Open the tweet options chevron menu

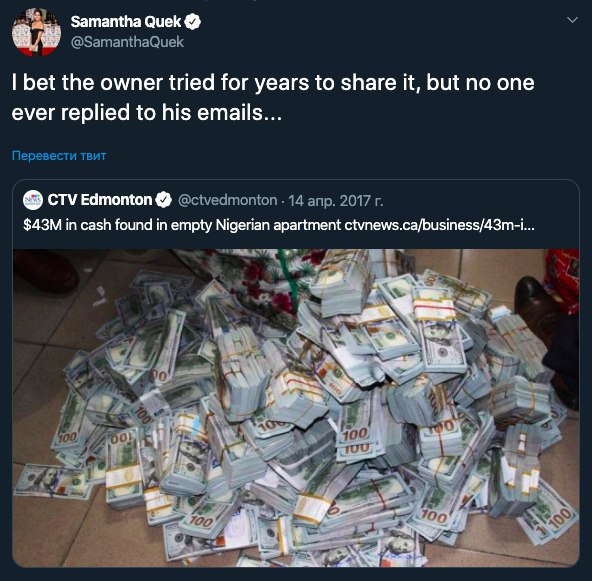(573, 20)
